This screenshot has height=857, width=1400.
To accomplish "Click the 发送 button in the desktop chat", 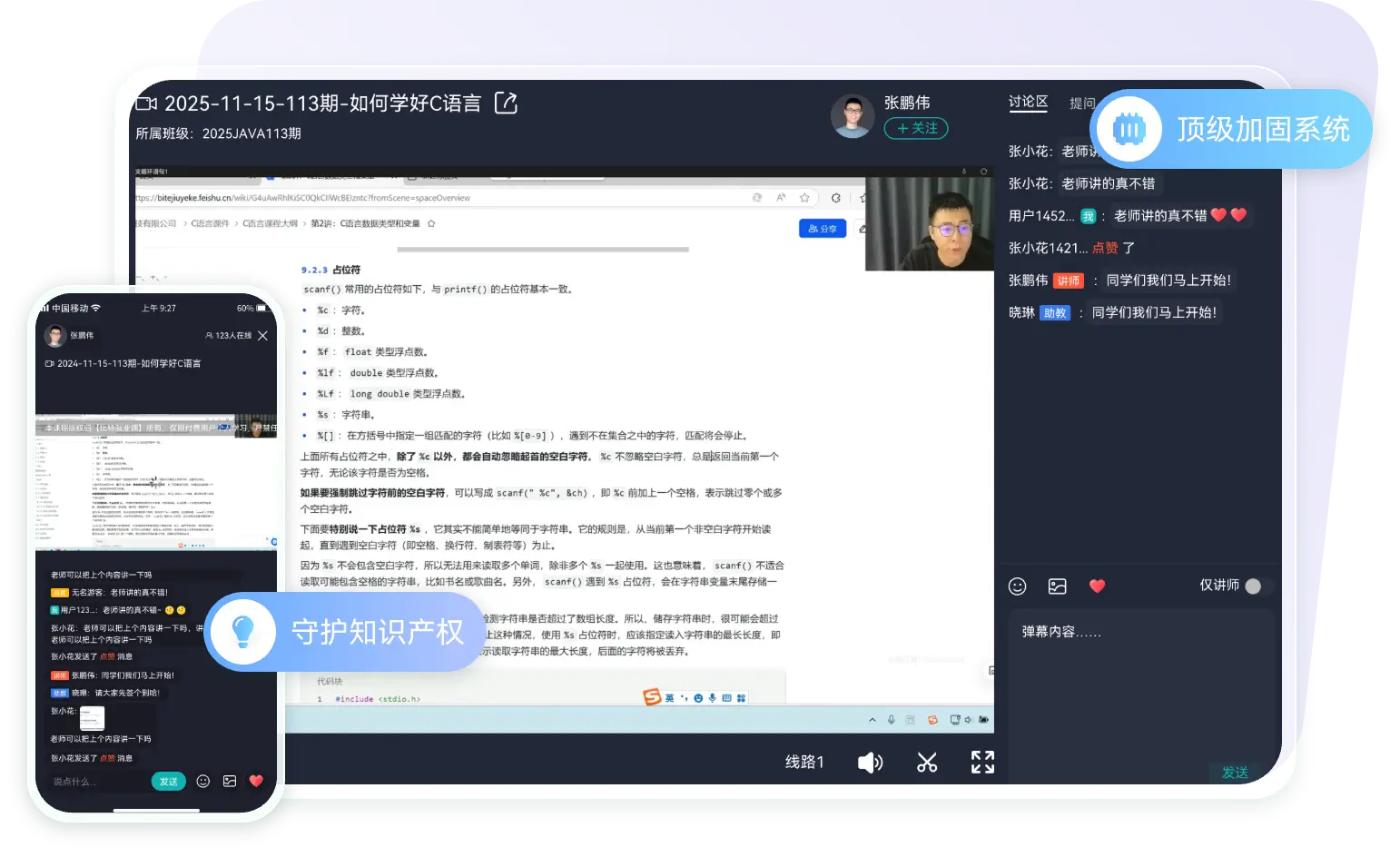I will pos(1234,773).
